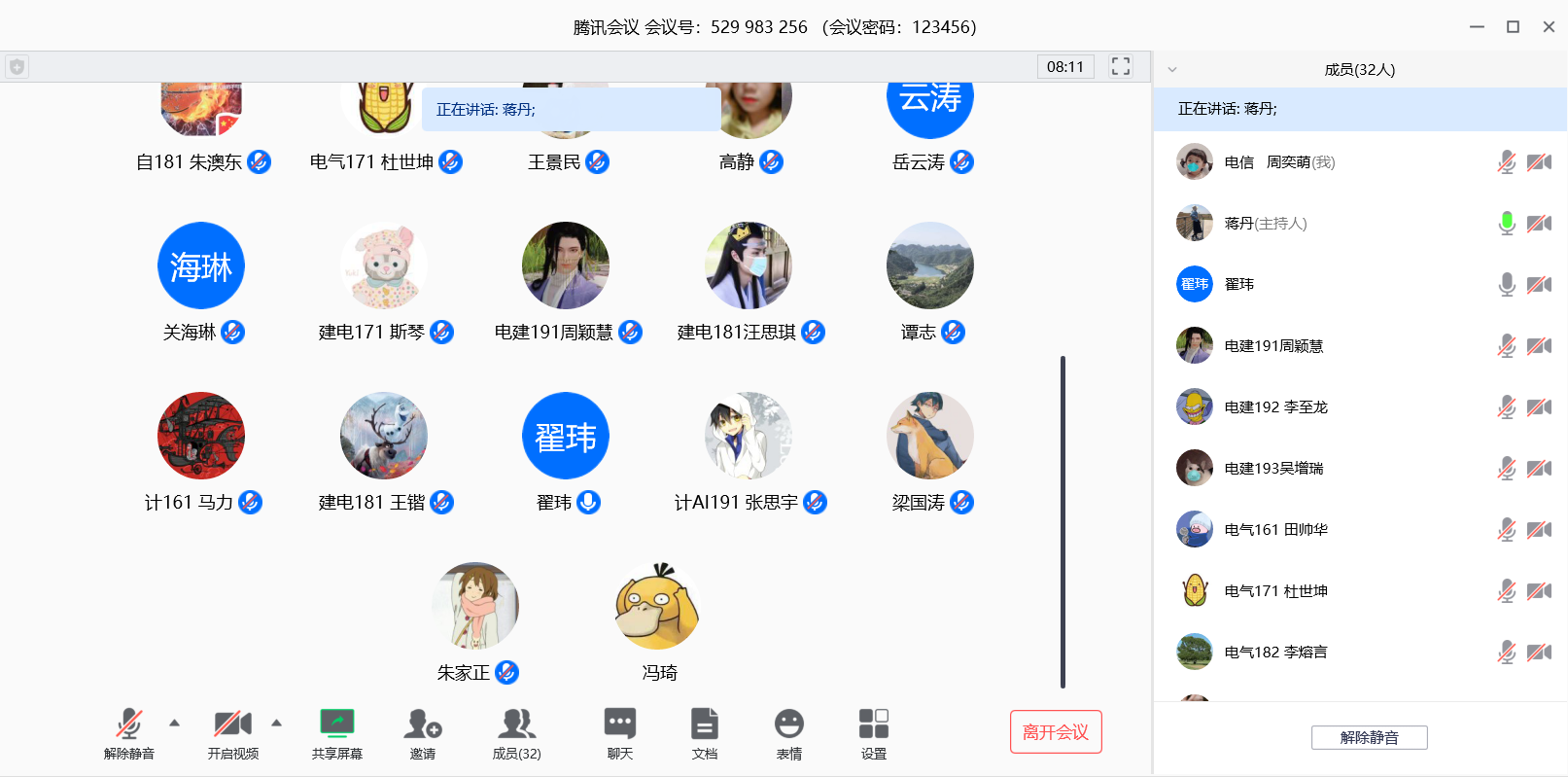This screenshot has width=1568, height=777.
Task: Select 翟玮 participant avatar in grid
Action: [565, 437]
